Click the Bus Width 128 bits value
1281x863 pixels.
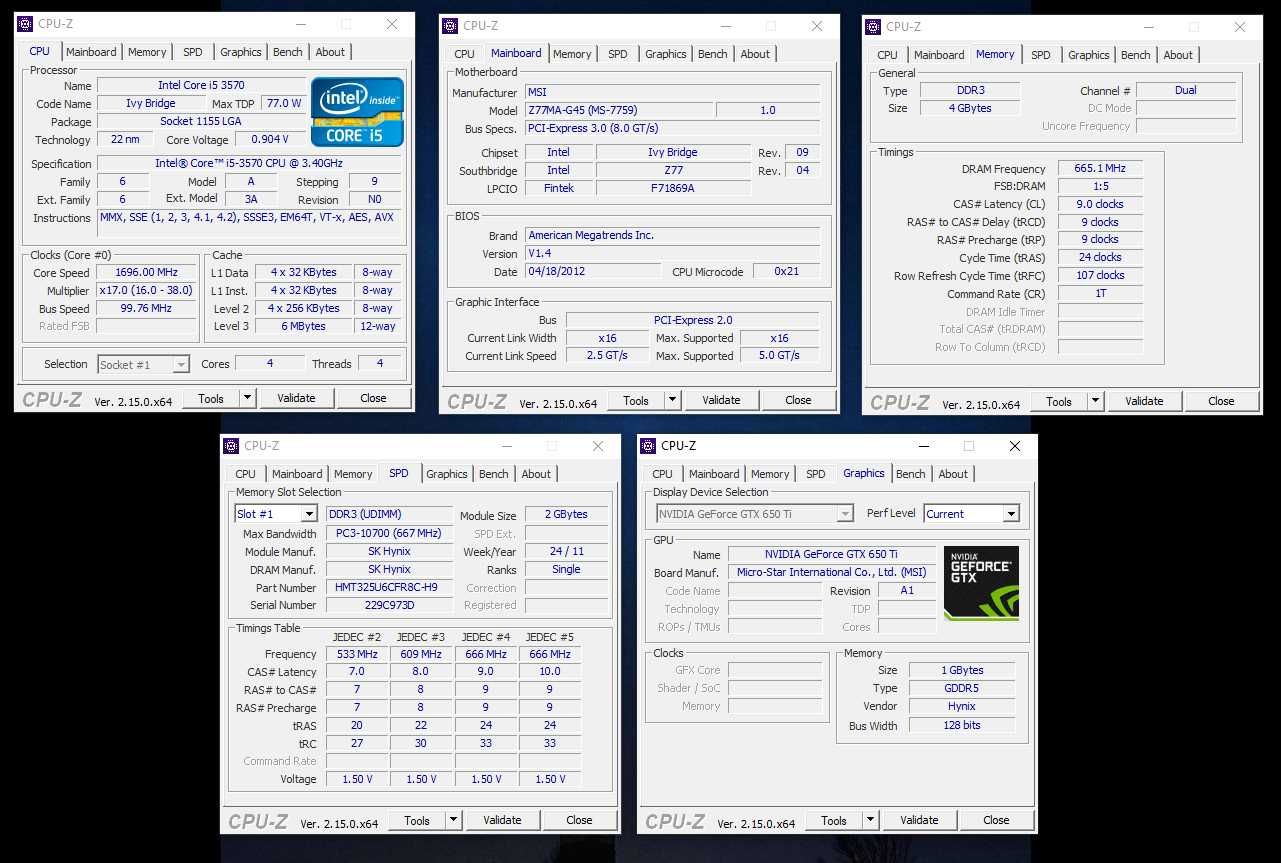[x=962, y=726]
